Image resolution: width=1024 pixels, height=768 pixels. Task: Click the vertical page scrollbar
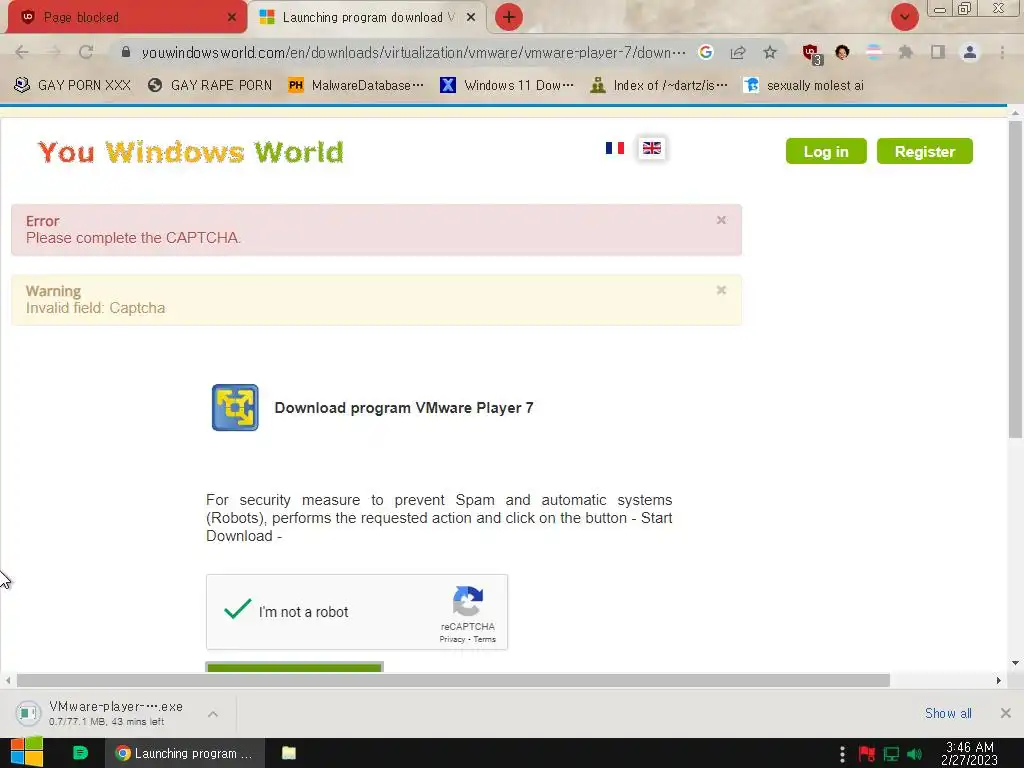pos(1015,279)
